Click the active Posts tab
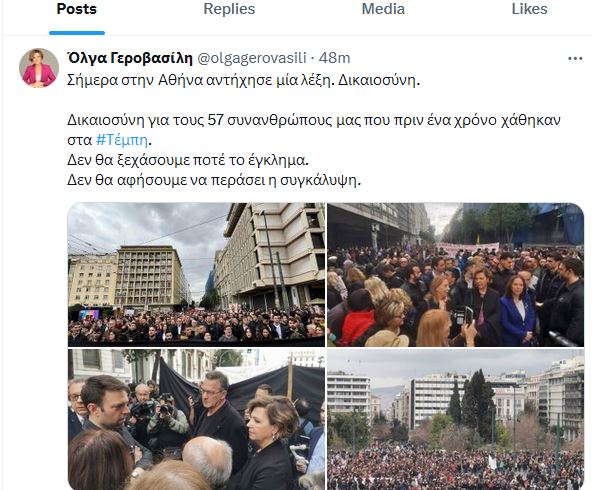 point(77,9)
